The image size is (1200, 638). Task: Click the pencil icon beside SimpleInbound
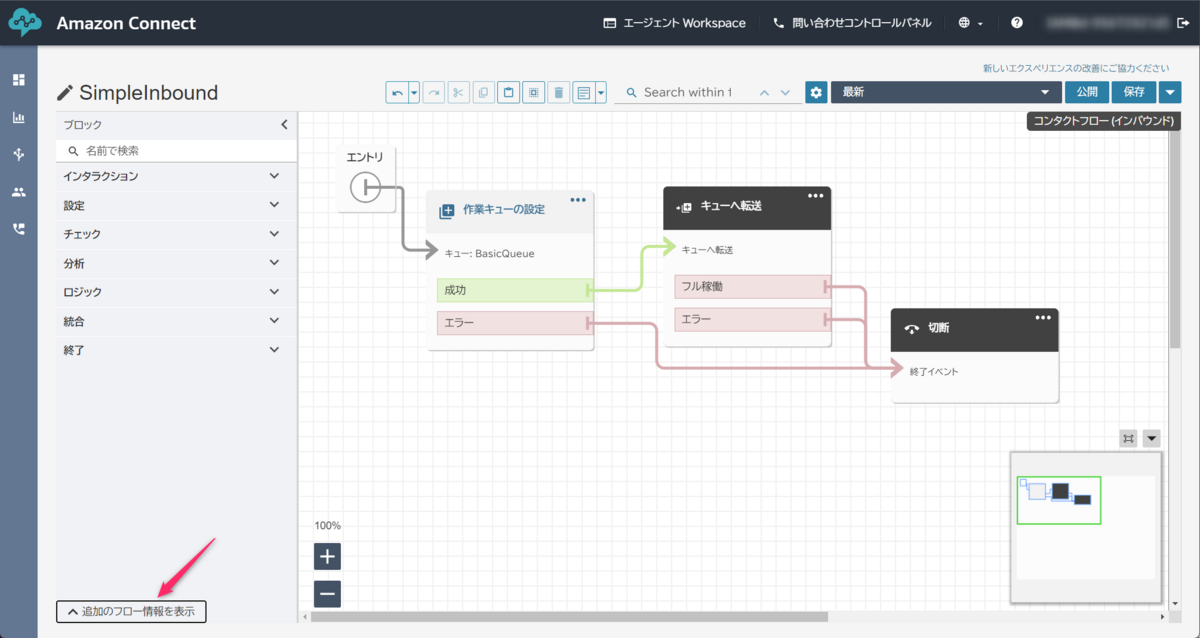[65, 93]
